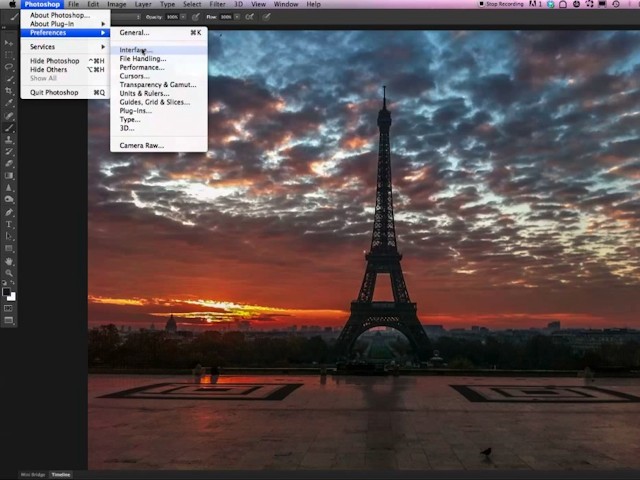Select the Crop tool
Viewport: 640px width, 480px height.
(9, 91)
